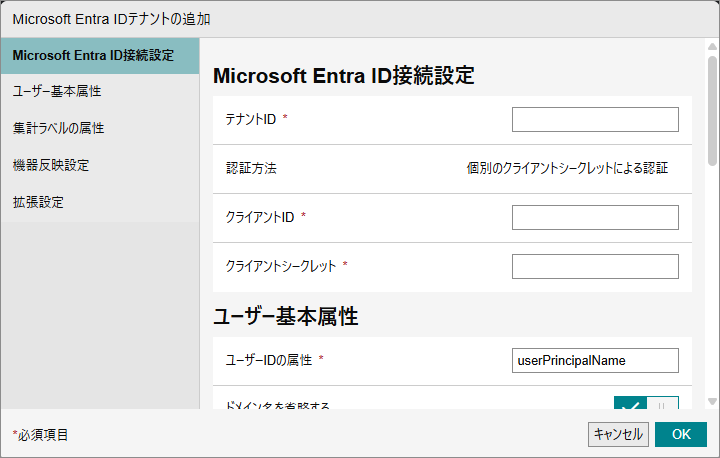Click the ユーザーIDの属性 field with userPrincipalName
Screen dimensions: 720x458
tap(595, 361)
